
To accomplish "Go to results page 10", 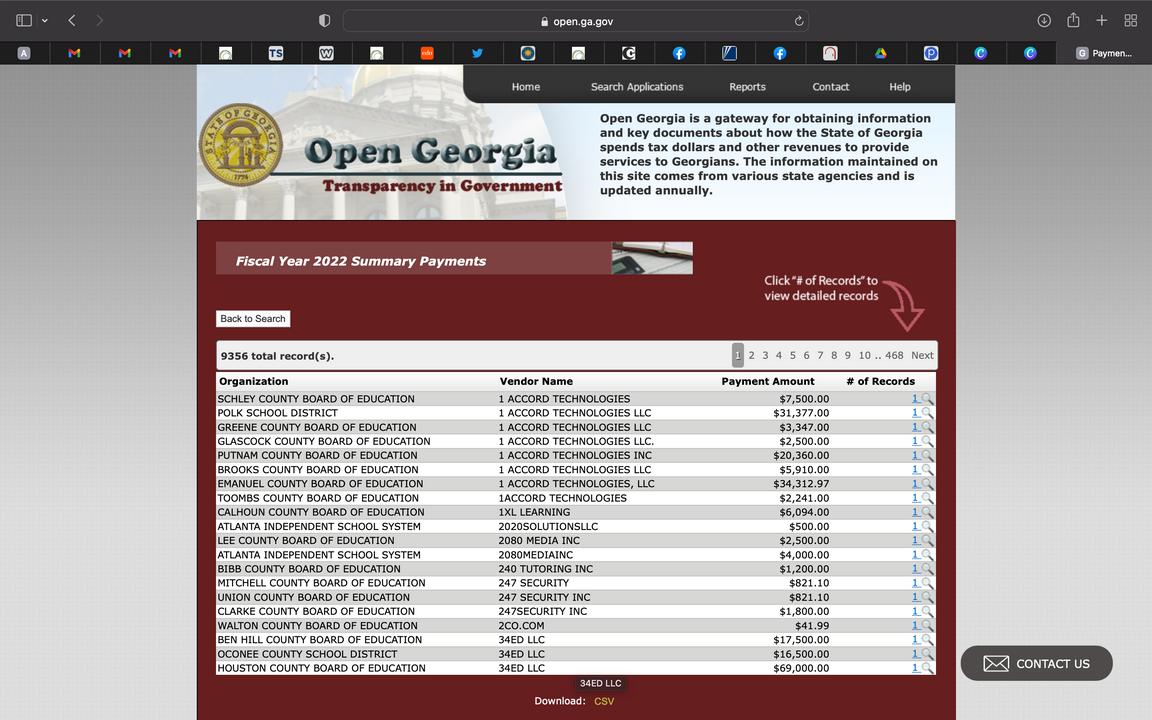I will pyautogui.click(x=864, y=356).
